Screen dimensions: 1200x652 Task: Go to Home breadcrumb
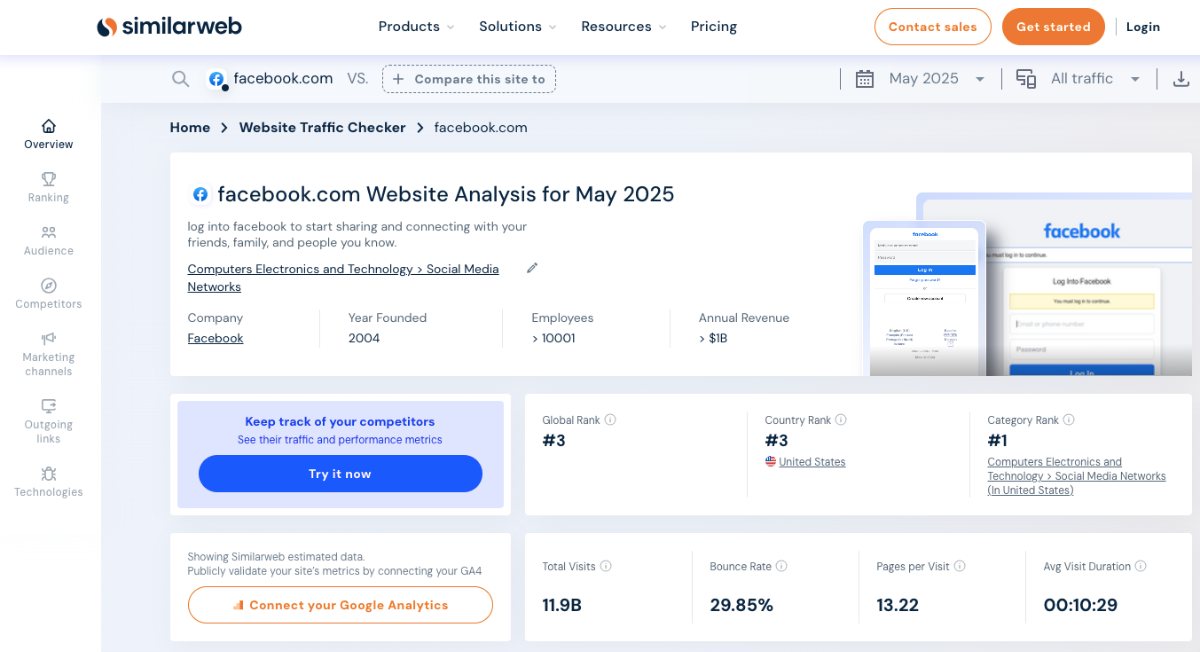point(190,128)
